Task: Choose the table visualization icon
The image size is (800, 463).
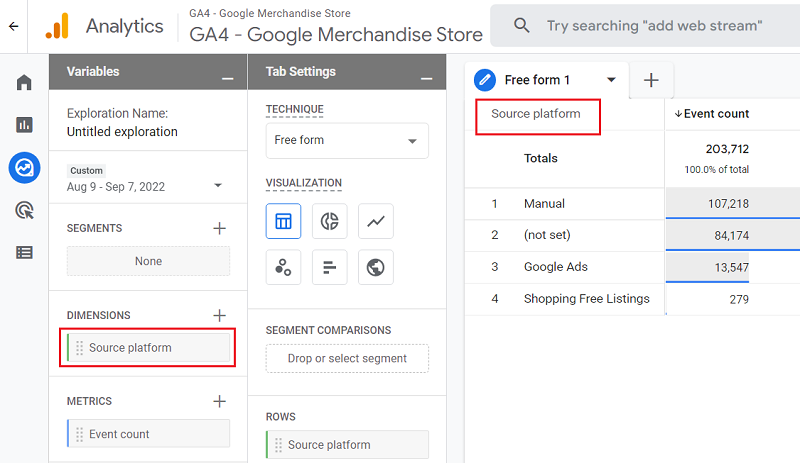Action: coord(283,221)
